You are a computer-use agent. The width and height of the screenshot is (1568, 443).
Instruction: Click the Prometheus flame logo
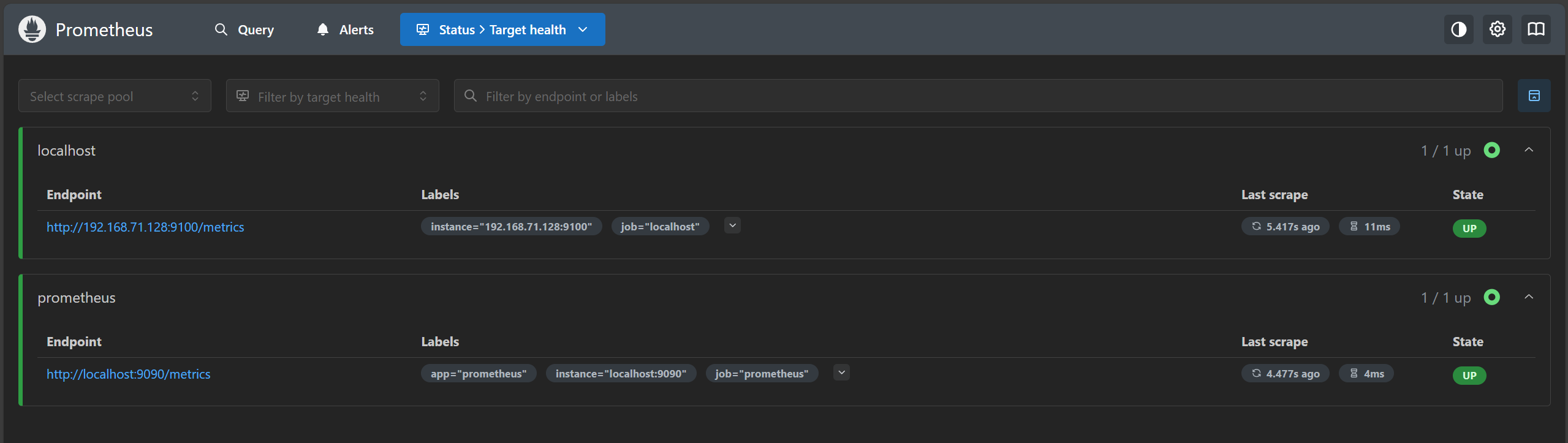[x=32, y=29]
